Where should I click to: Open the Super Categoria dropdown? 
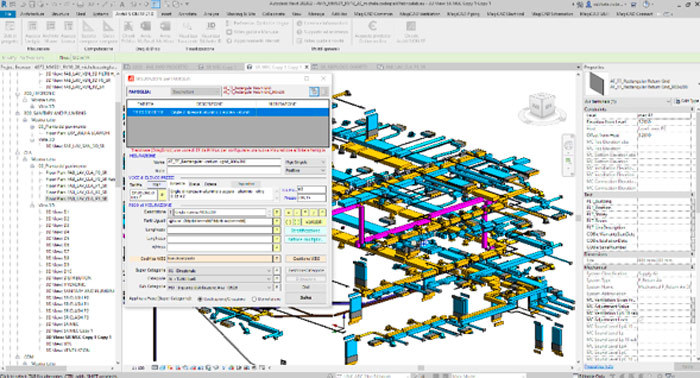[219, 271]
